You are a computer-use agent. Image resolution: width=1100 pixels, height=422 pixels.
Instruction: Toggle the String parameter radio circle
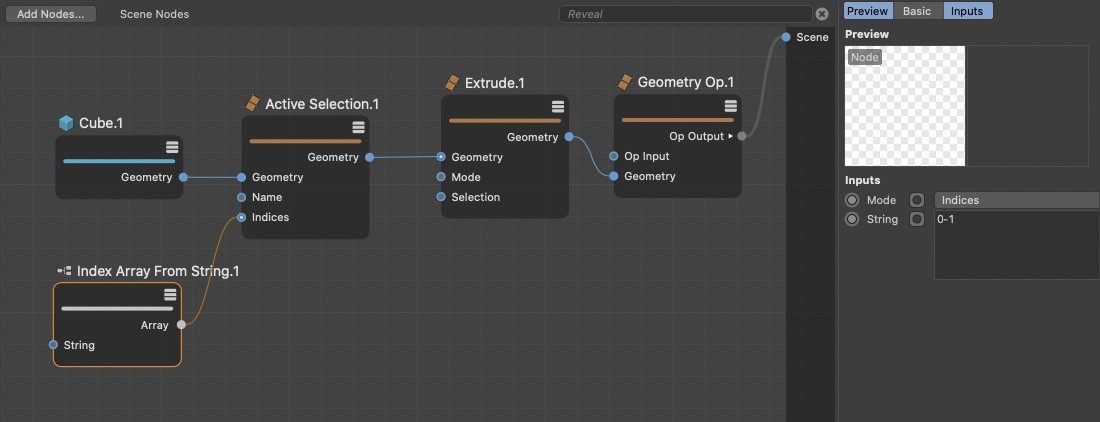(852, 219)
